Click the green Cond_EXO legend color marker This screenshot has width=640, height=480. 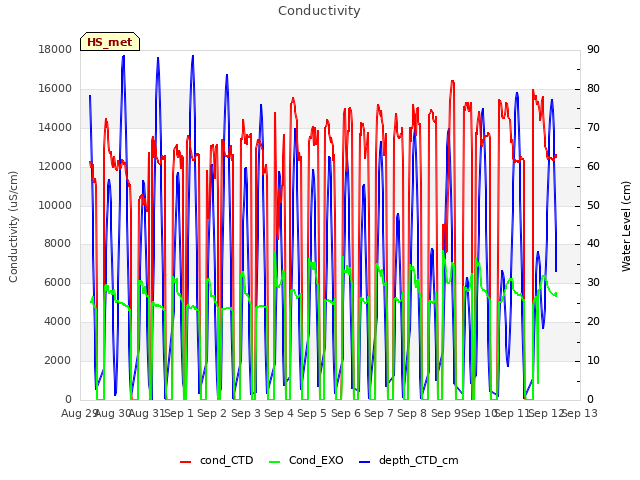(275, 462)
